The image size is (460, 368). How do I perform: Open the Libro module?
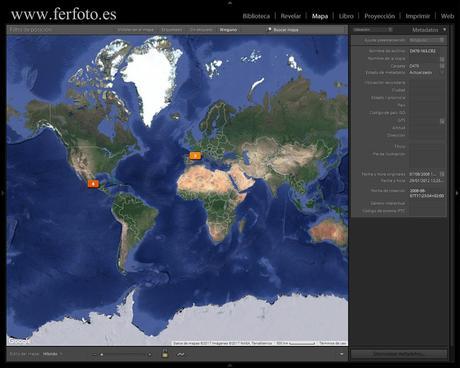(346, 16)
